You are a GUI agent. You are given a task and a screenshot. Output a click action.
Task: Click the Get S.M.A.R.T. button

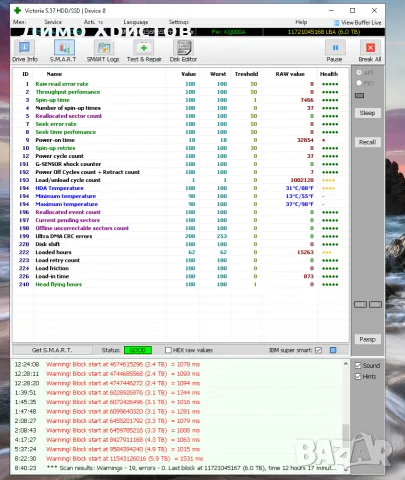[52, 350]
